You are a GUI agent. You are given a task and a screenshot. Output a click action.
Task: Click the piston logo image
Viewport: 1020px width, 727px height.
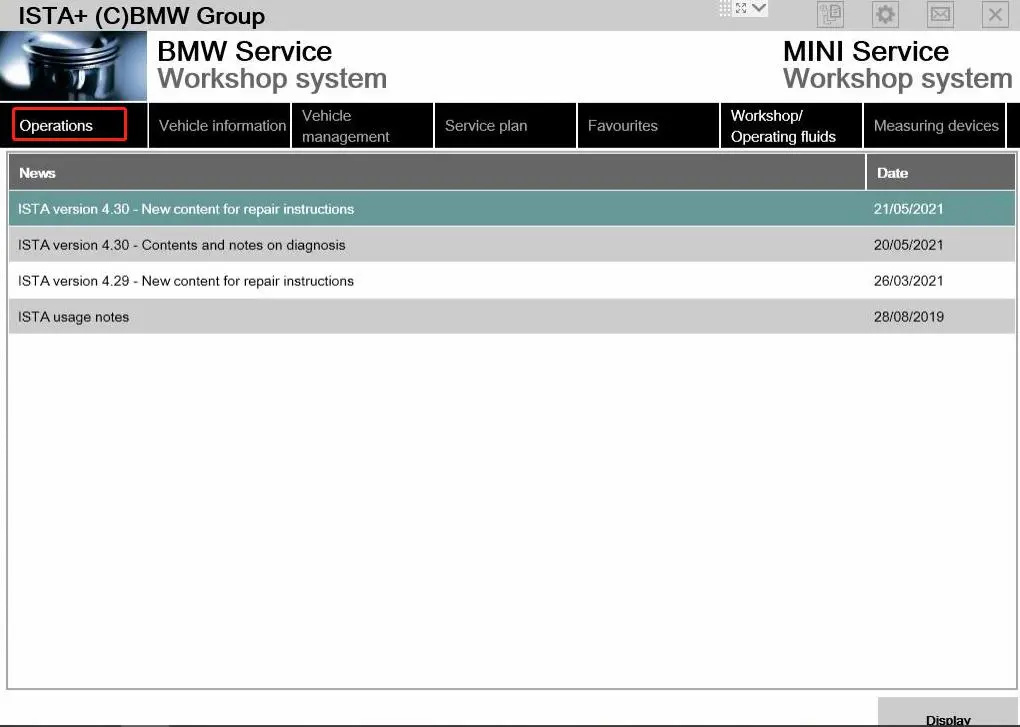(x=74, y=66)
